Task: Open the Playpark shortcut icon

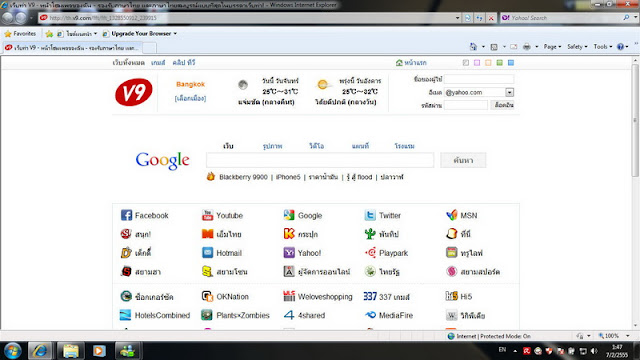Action: pyautogui.click(x=370, y=253)
